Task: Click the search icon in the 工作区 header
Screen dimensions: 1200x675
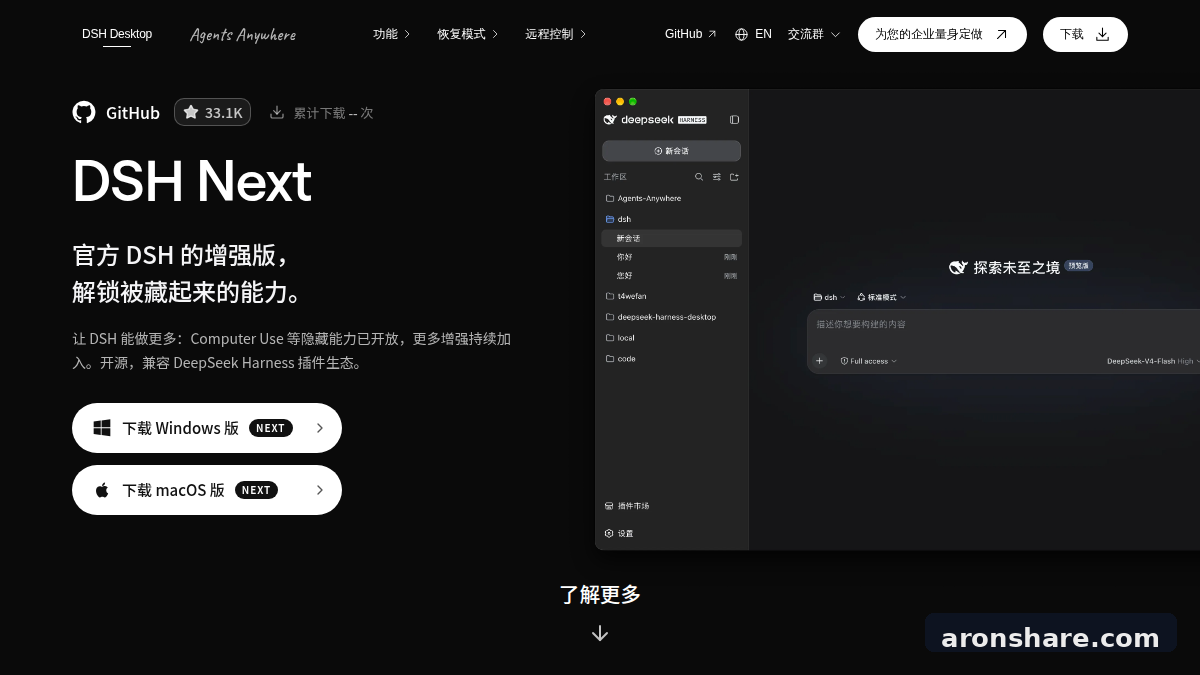Action: [x=699, y=177]
